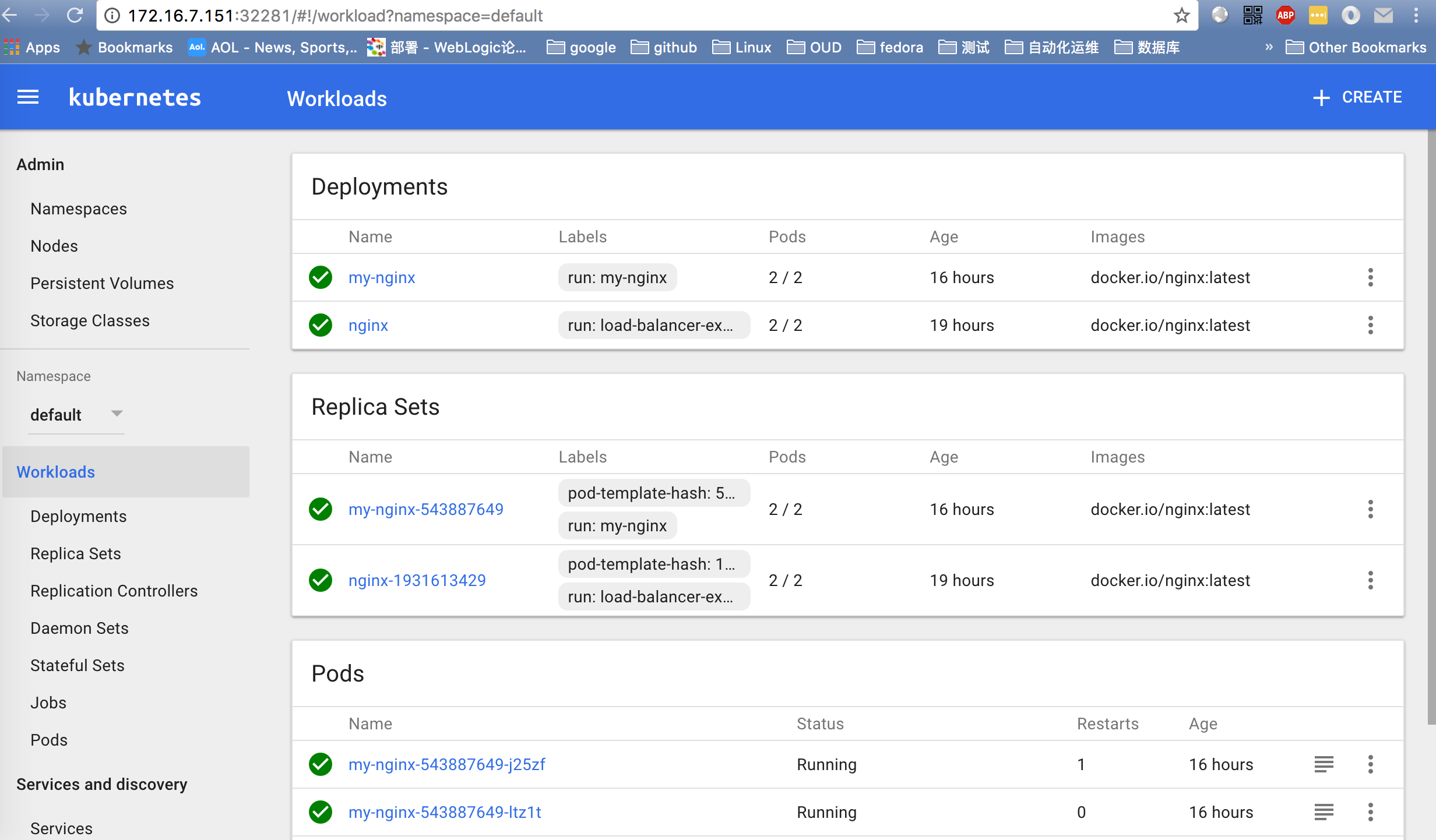Expand the default namespace dropdown
This screenshot has height=840, width=1436.
click(x=117, y=414)
